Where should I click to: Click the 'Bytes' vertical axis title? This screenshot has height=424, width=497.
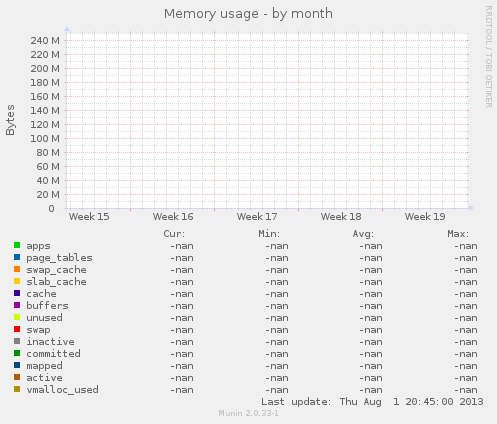10,120
